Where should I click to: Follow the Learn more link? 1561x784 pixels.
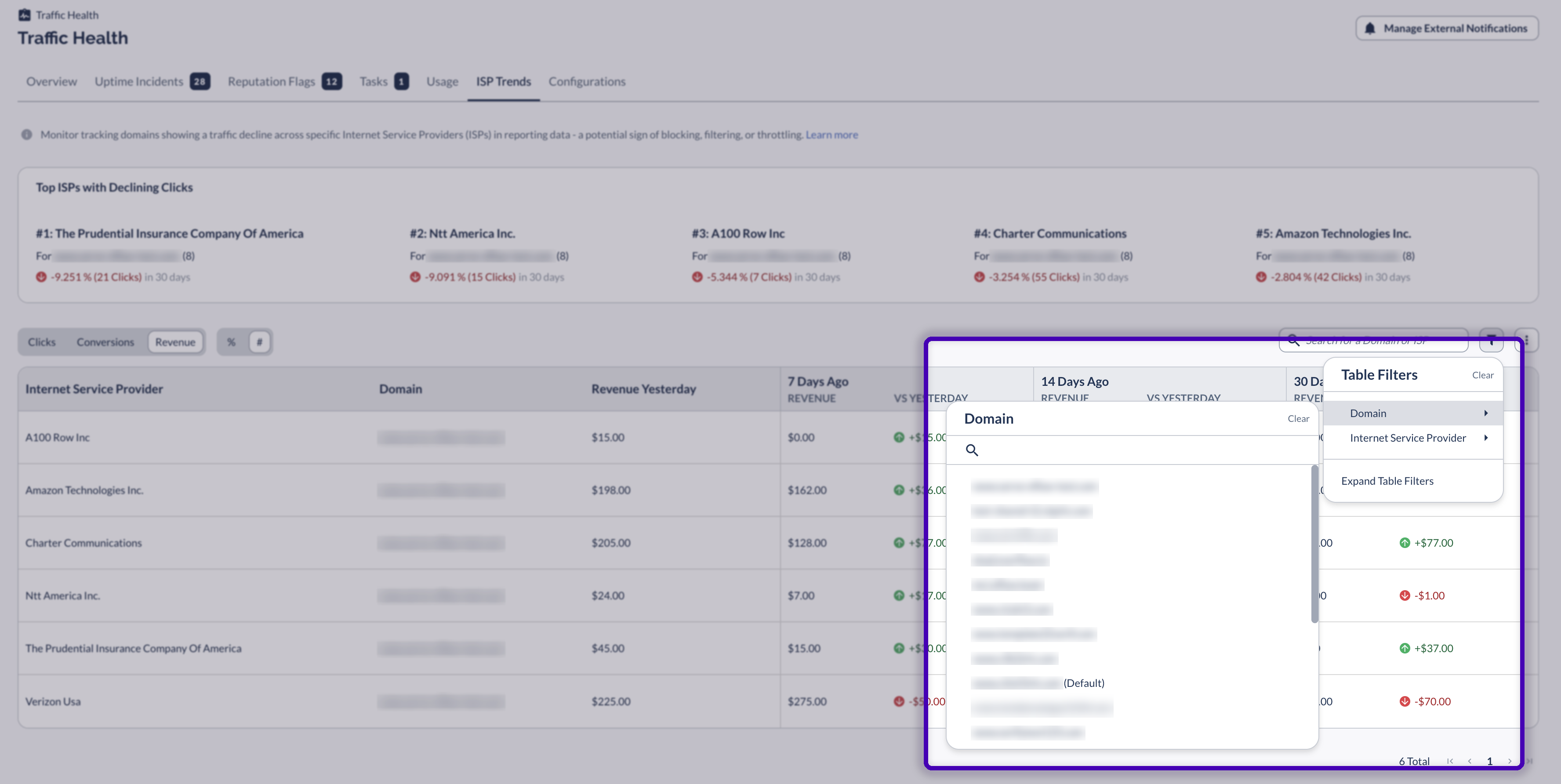point(831,134)
